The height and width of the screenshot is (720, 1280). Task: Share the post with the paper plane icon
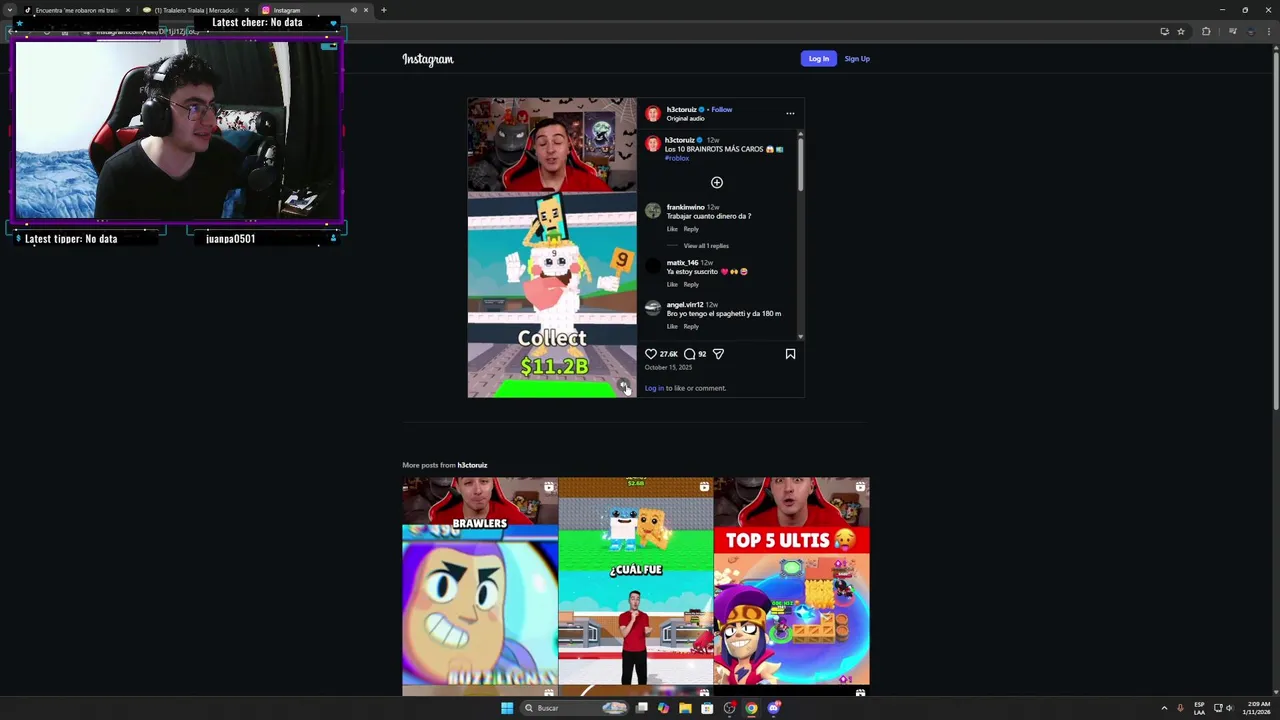[718, 354]
